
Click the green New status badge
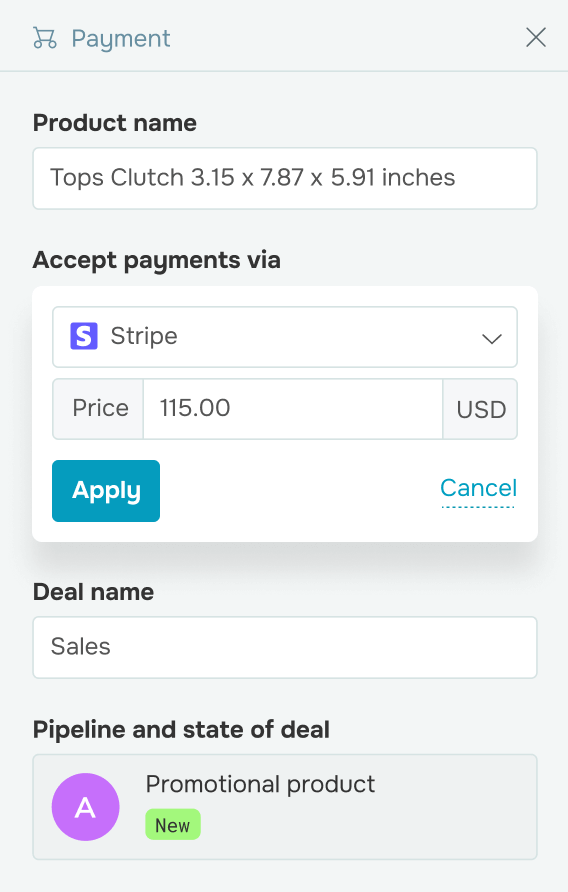[173, 825]
